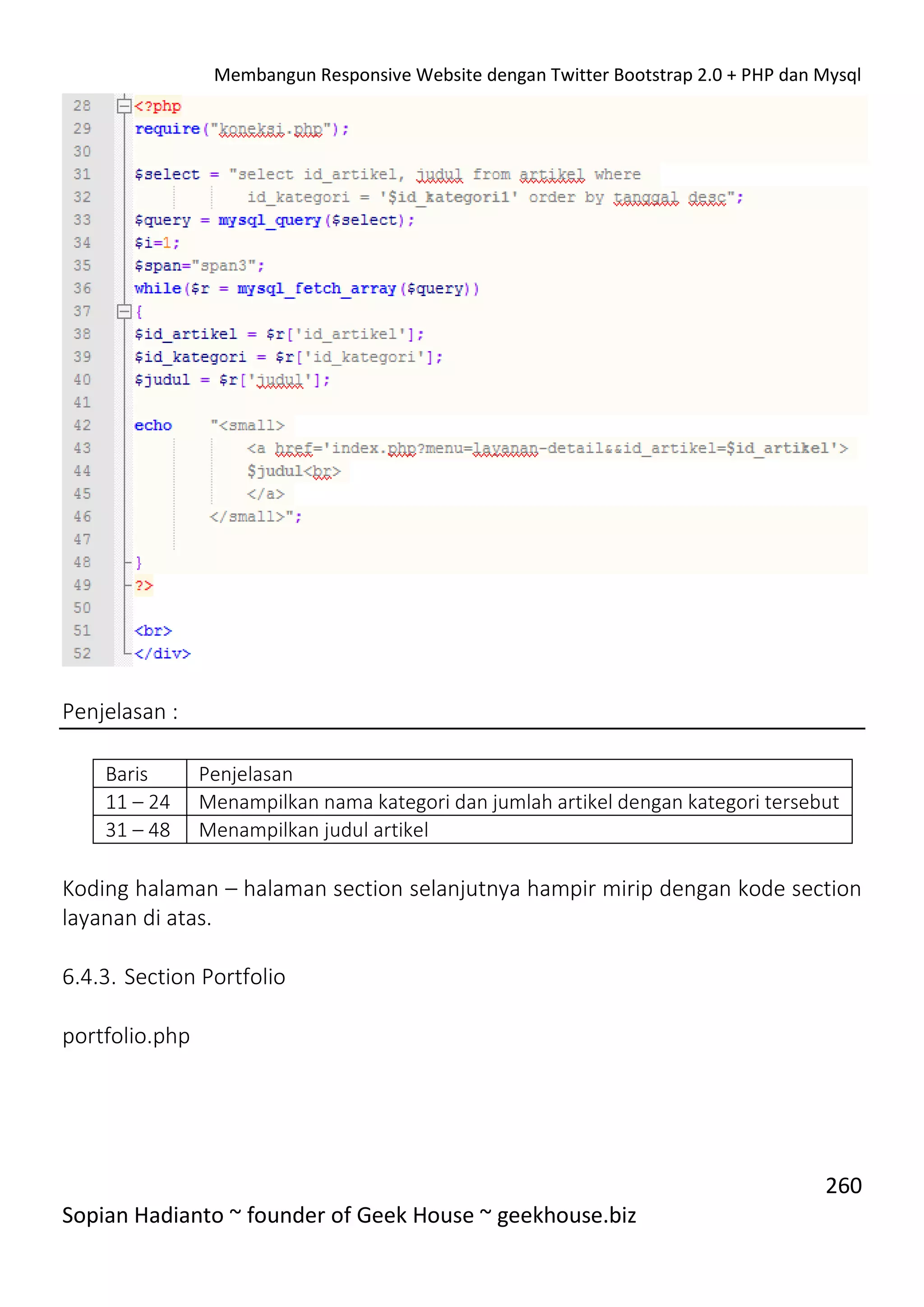The image size is (924, 1307).
Task: Click the $judul assignment on line 40
Action: [232, 380]
